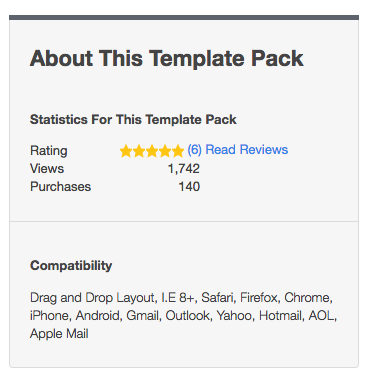Click the Views label
The image size is (376, 379).
[x=47, y=169]
